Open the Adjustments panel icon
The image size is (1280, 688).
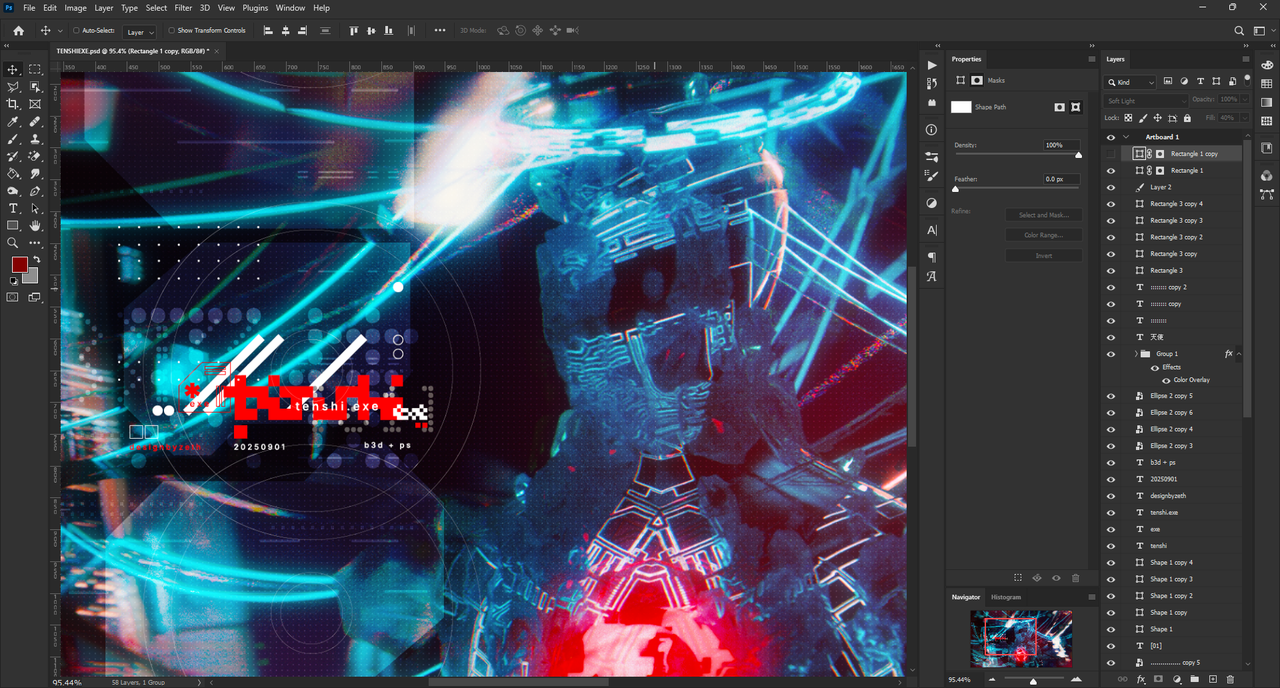[x=931, y=203]
